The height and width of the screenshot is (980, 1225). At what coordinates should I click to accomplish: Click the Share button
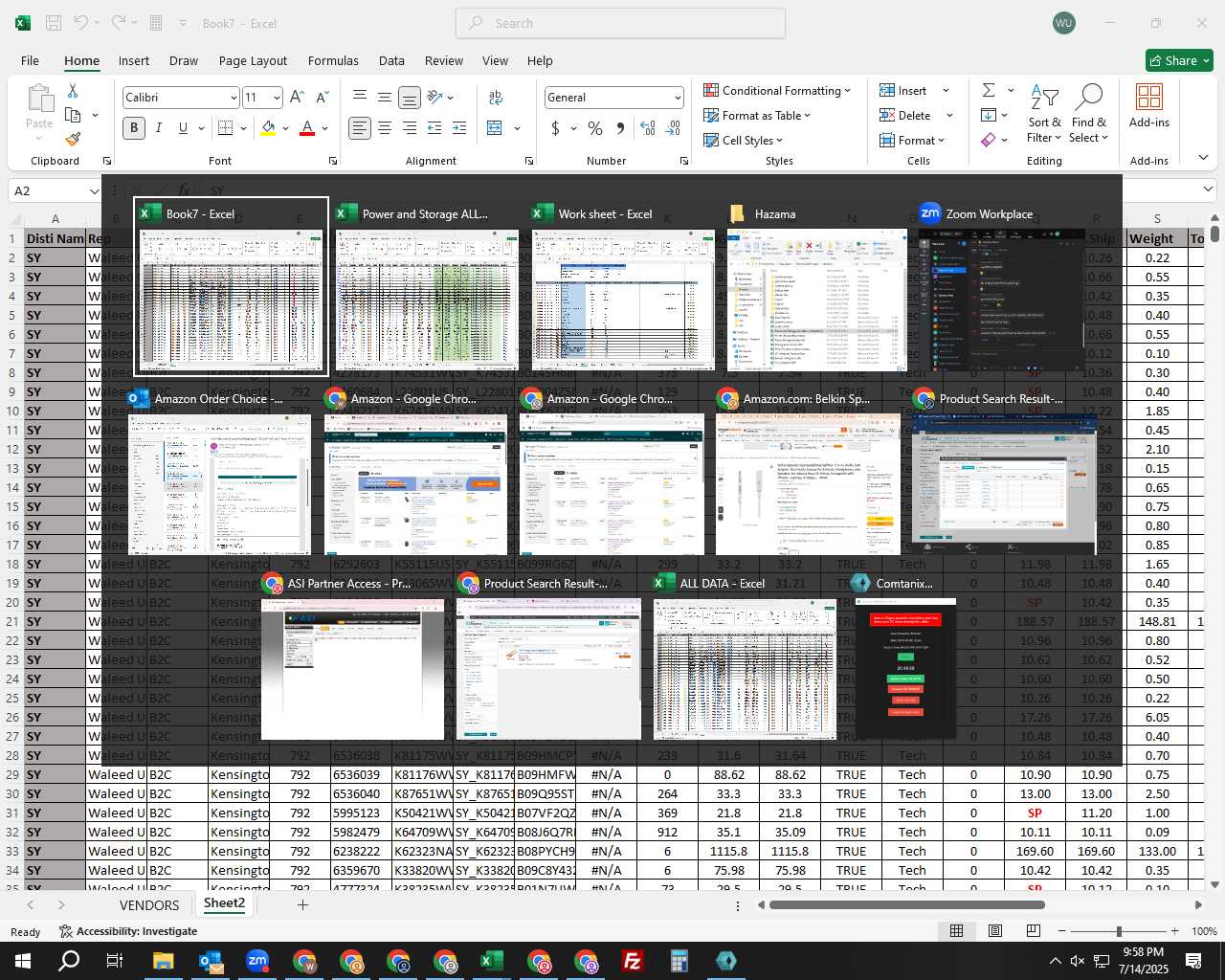tap(1179, 60)
